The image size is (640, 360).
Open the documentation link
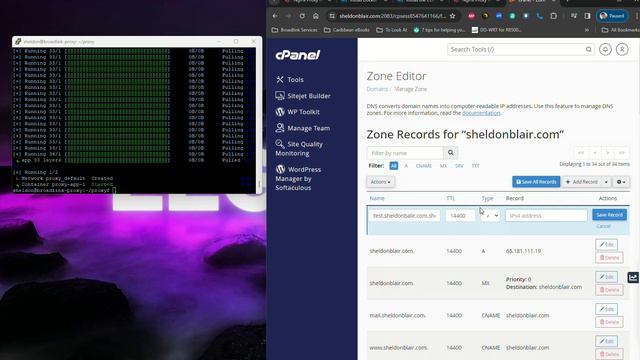click(481, 113)
